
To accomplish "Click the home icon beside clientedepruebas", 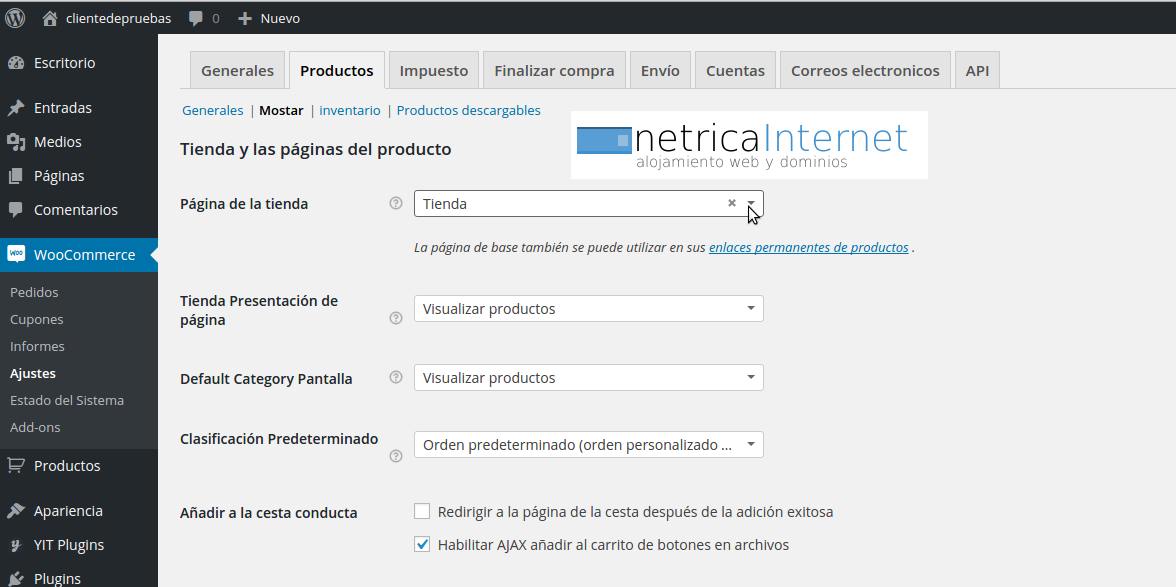I will [50, 18].
